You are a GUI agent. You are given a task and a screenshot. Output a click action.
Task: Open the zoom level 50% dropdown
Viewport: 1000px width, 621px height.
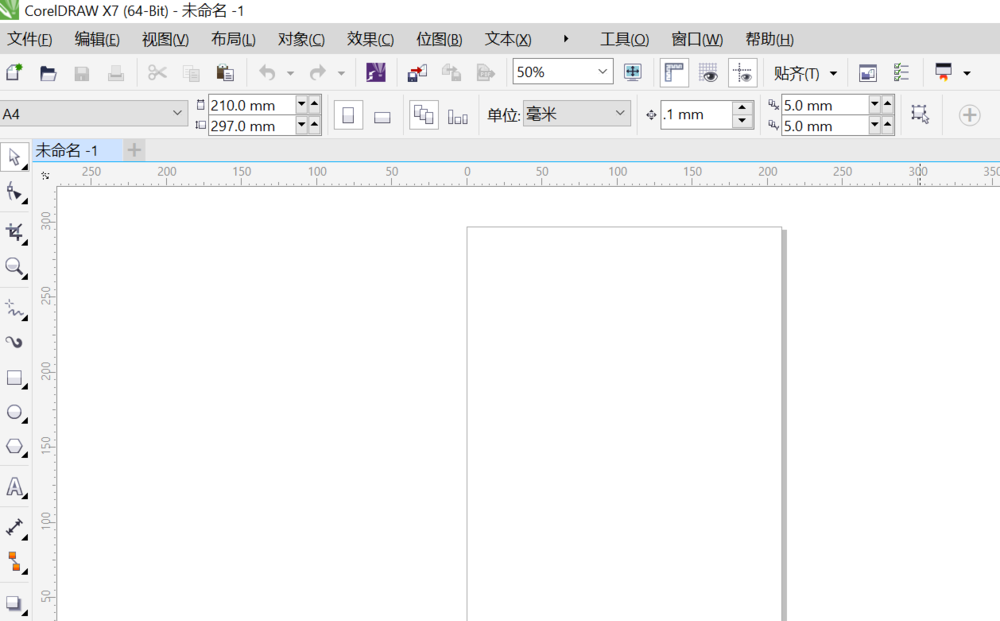point(603,71)
